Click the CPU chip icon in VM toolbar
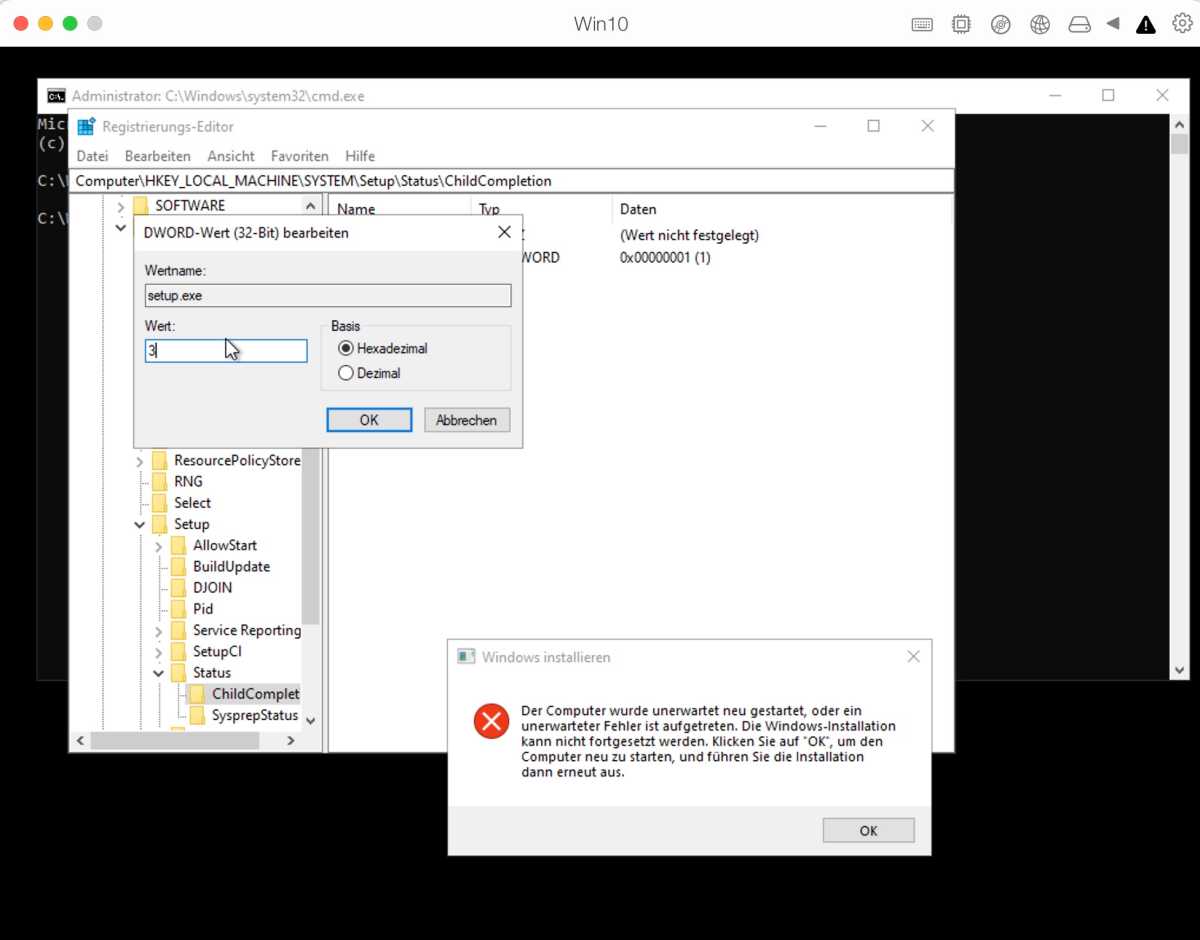Image resolution: width=1200 pixels, height=940 pixels. (x=961, y=25)
